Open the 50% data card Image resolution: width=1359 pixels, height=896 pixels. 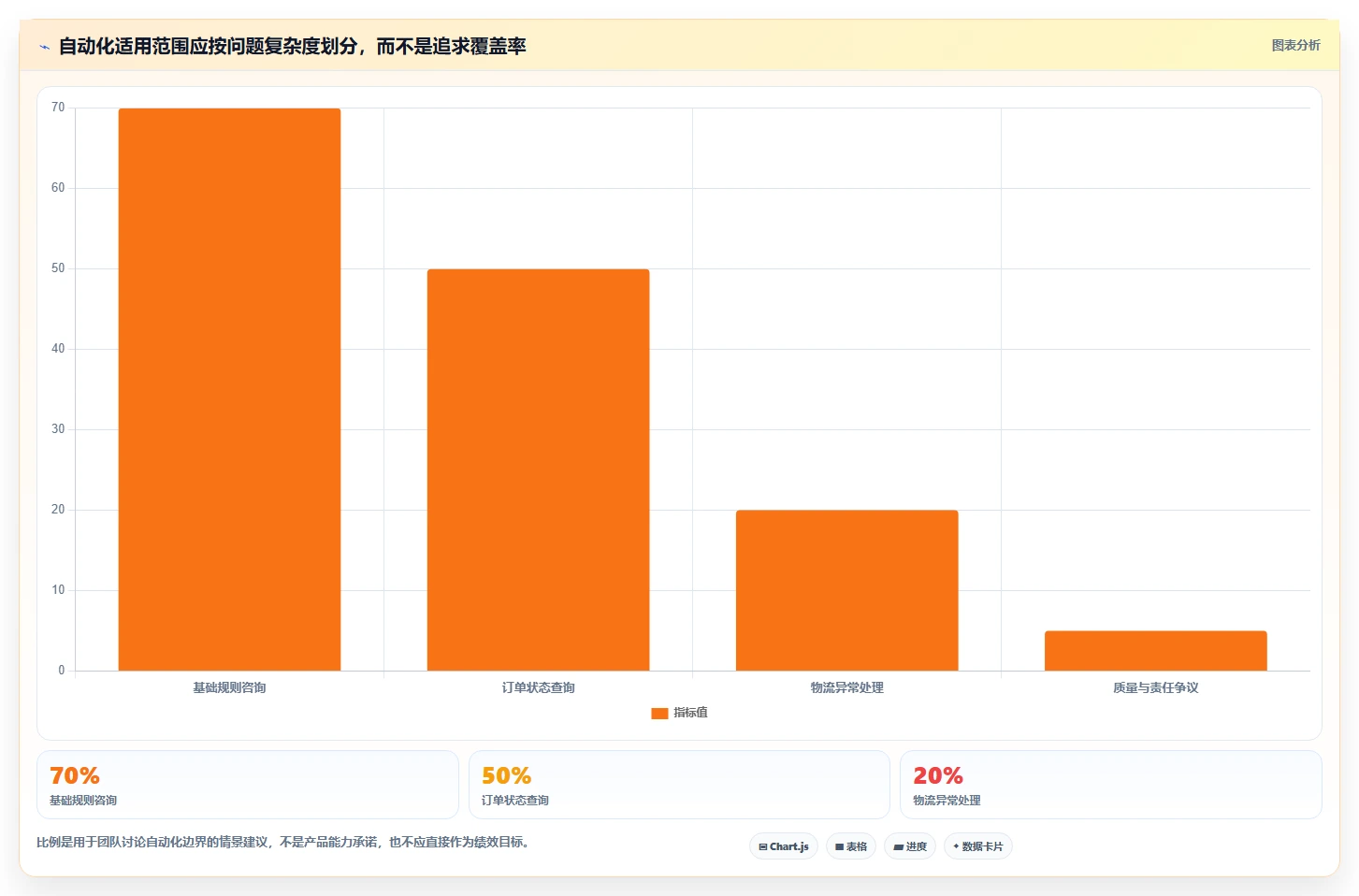point(679,785)
